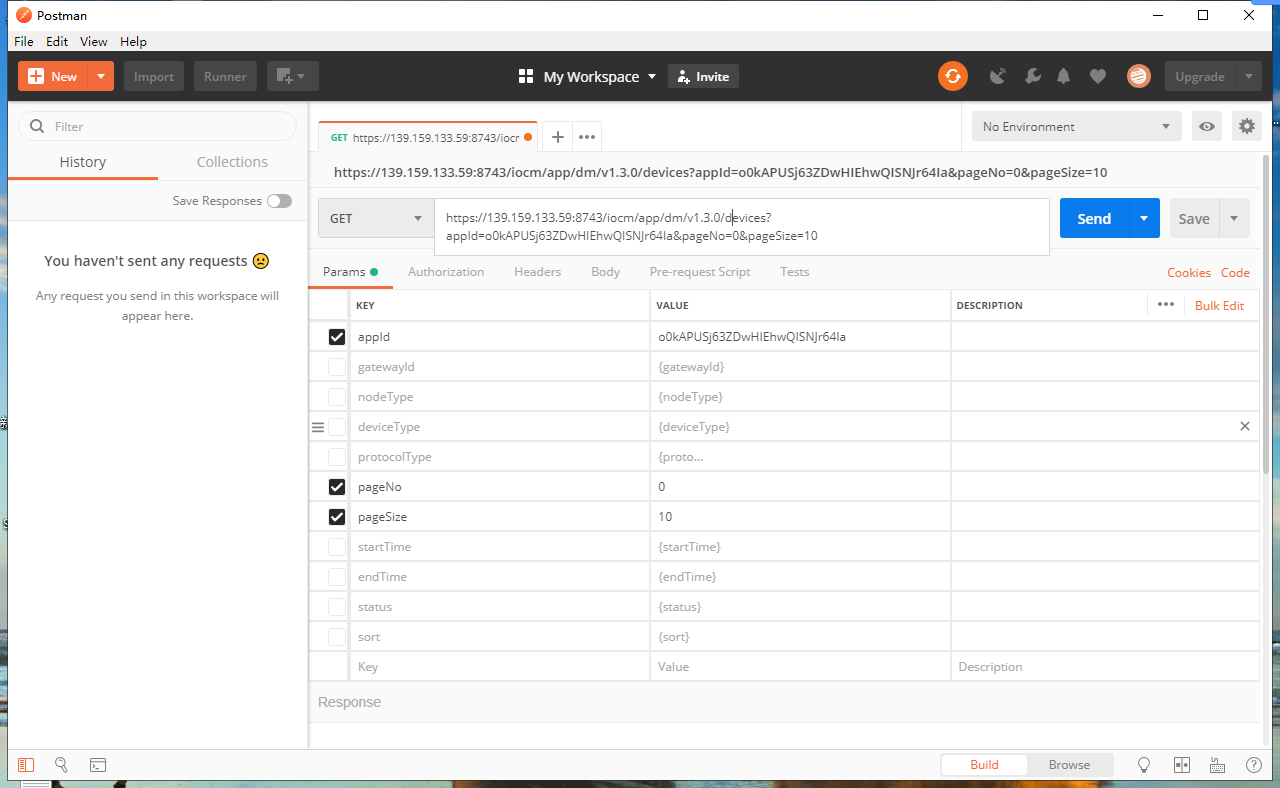The width and height of the screenshot is (1280, 788).
Task: Open settings via the wrench icon
Action: pyautogui.click(x=1033, y=76)
